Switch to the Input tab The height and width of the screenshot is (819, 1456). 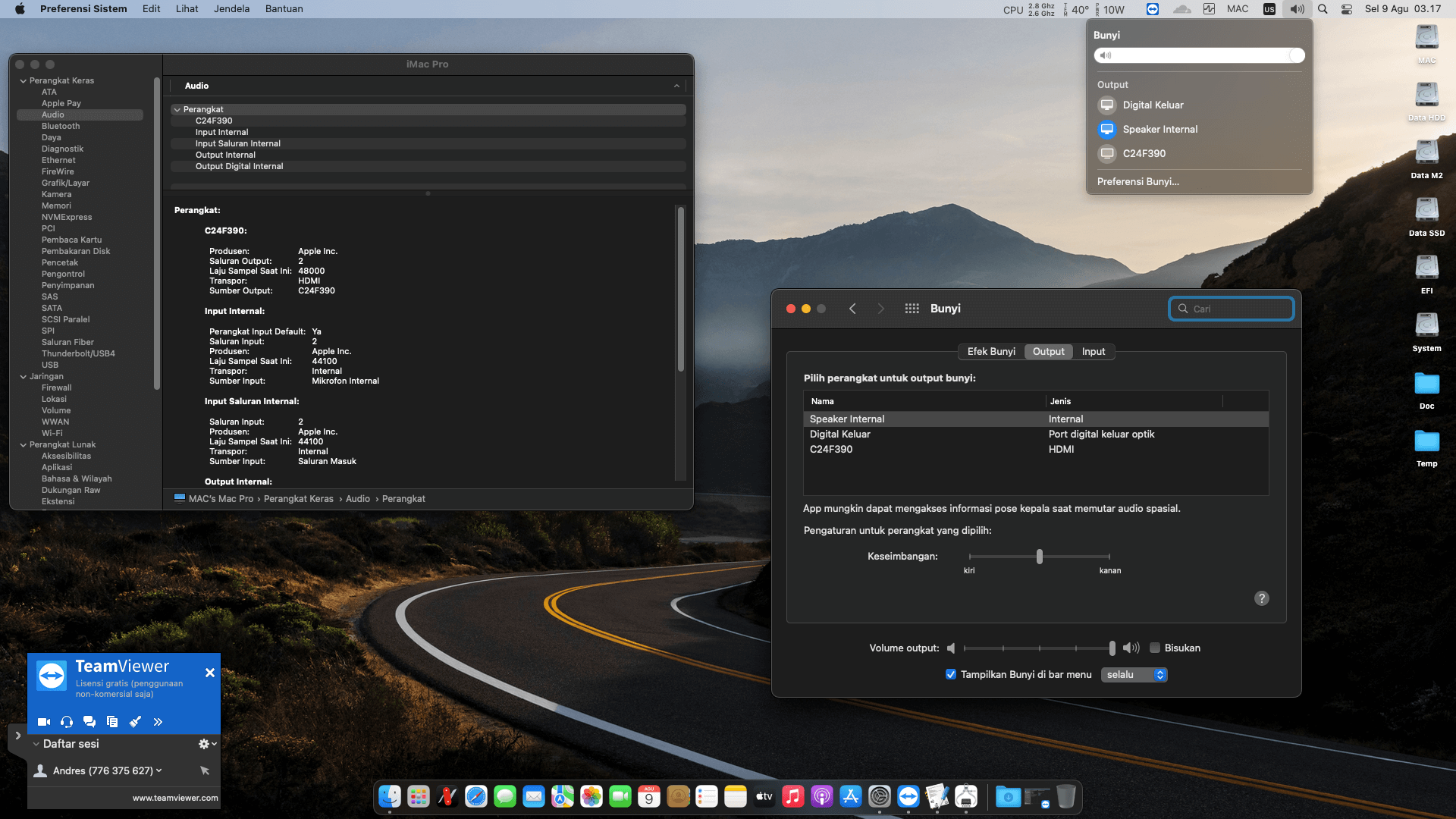click(1093, 351)
